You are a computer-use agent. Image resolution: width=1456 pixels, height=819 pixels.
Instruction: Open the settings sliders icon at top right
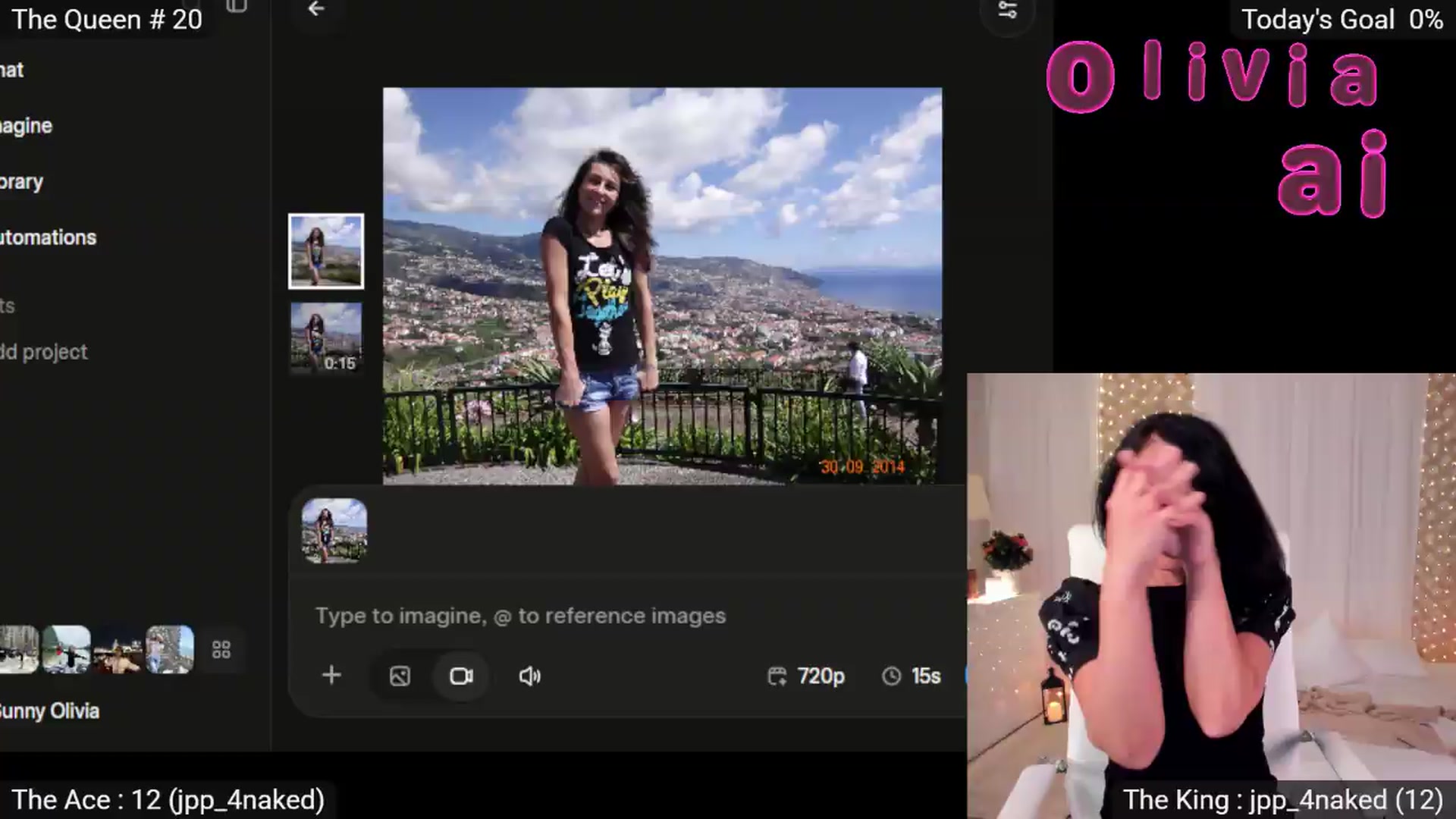1007,10
